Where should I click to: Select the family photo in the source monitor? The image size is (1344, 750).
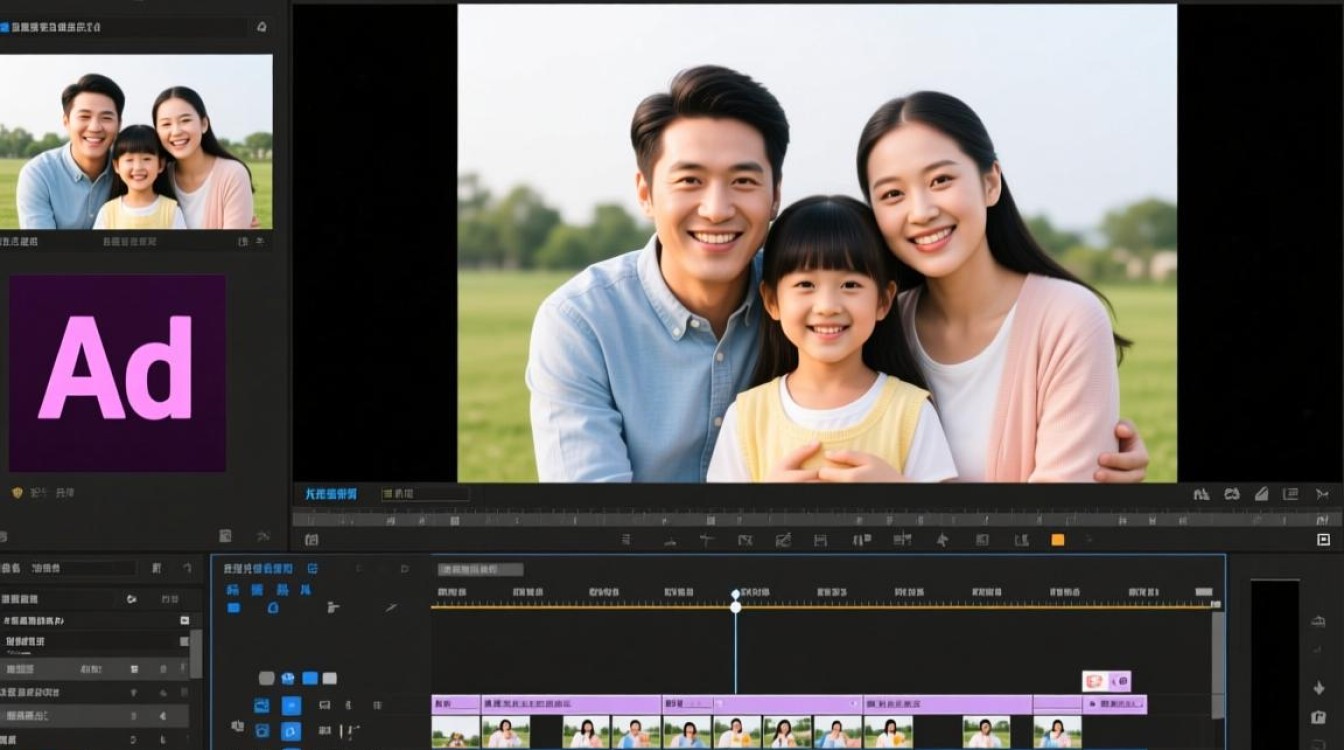pyautogui.click(x=136, y=142)
